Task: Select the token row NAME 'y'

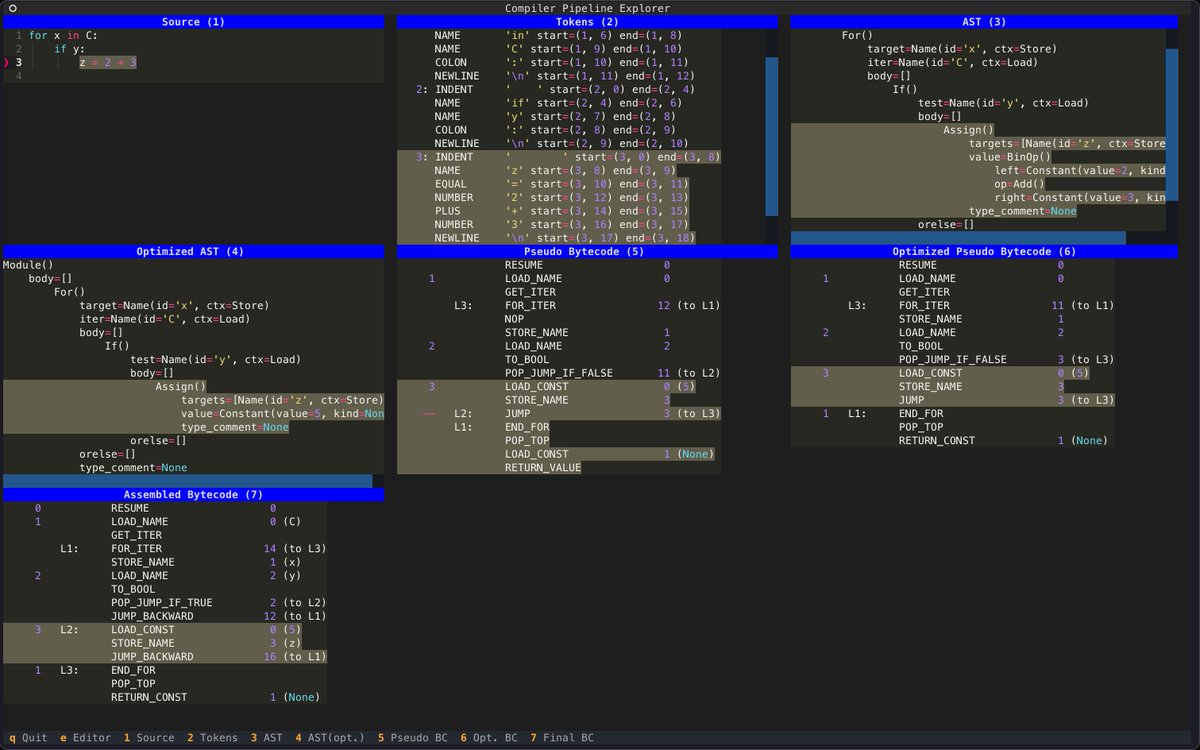Action: [x=557, y=116]
